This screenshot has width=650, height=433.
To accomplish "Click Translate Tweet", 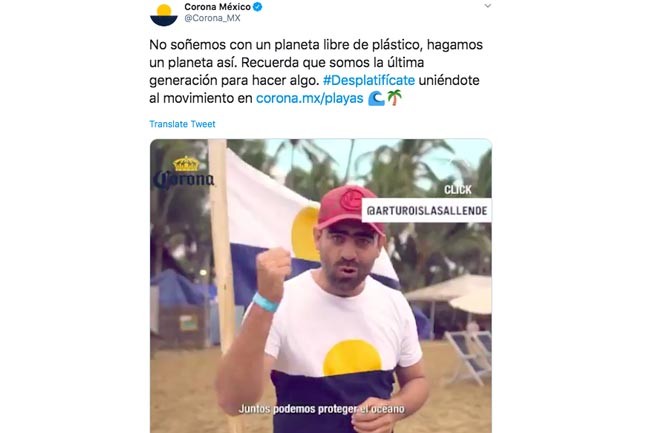I will pos(182,124).
